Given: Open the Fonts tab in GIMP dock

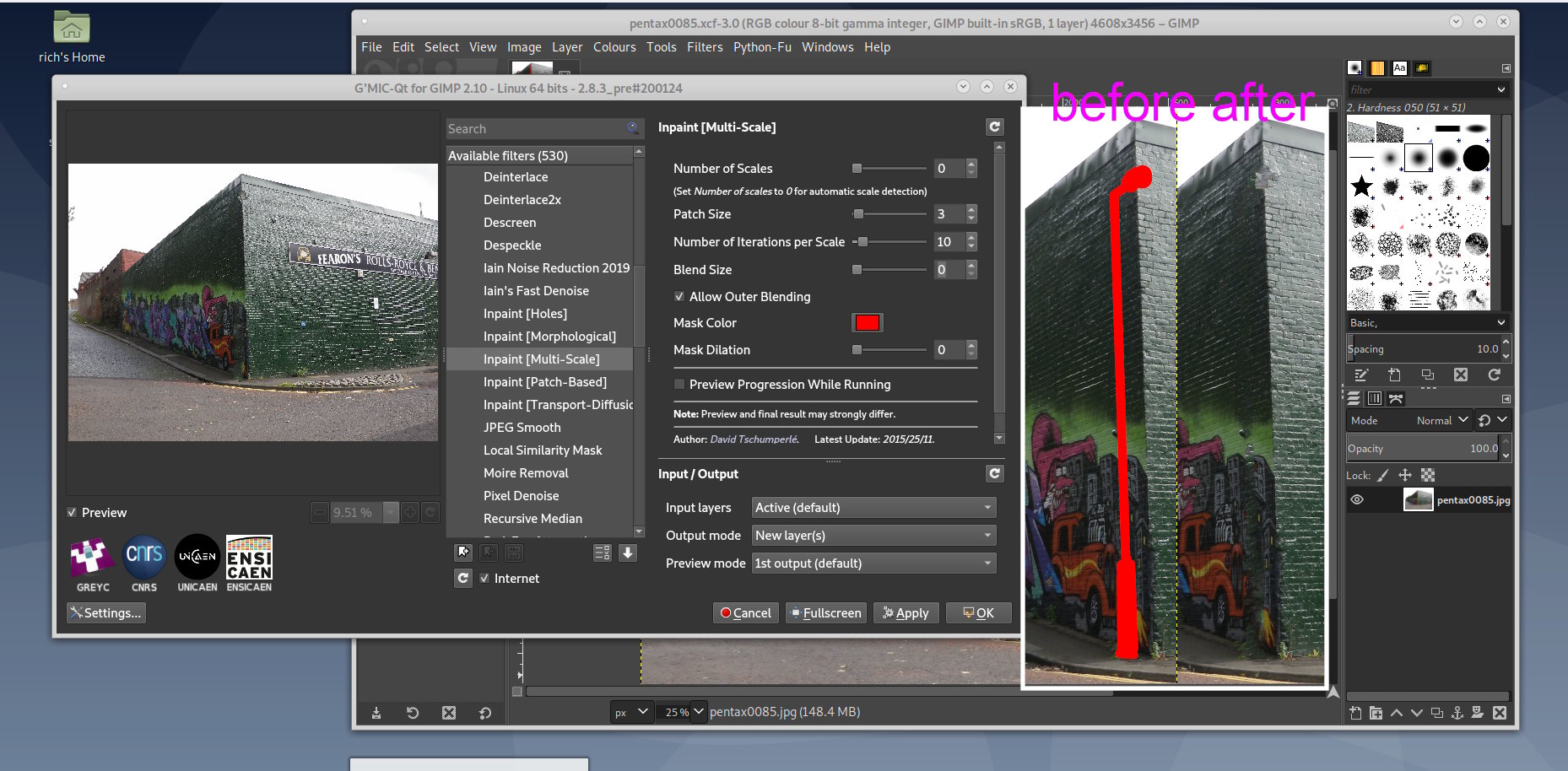Looking at the screenshot, I should (x=1400, y=68).
